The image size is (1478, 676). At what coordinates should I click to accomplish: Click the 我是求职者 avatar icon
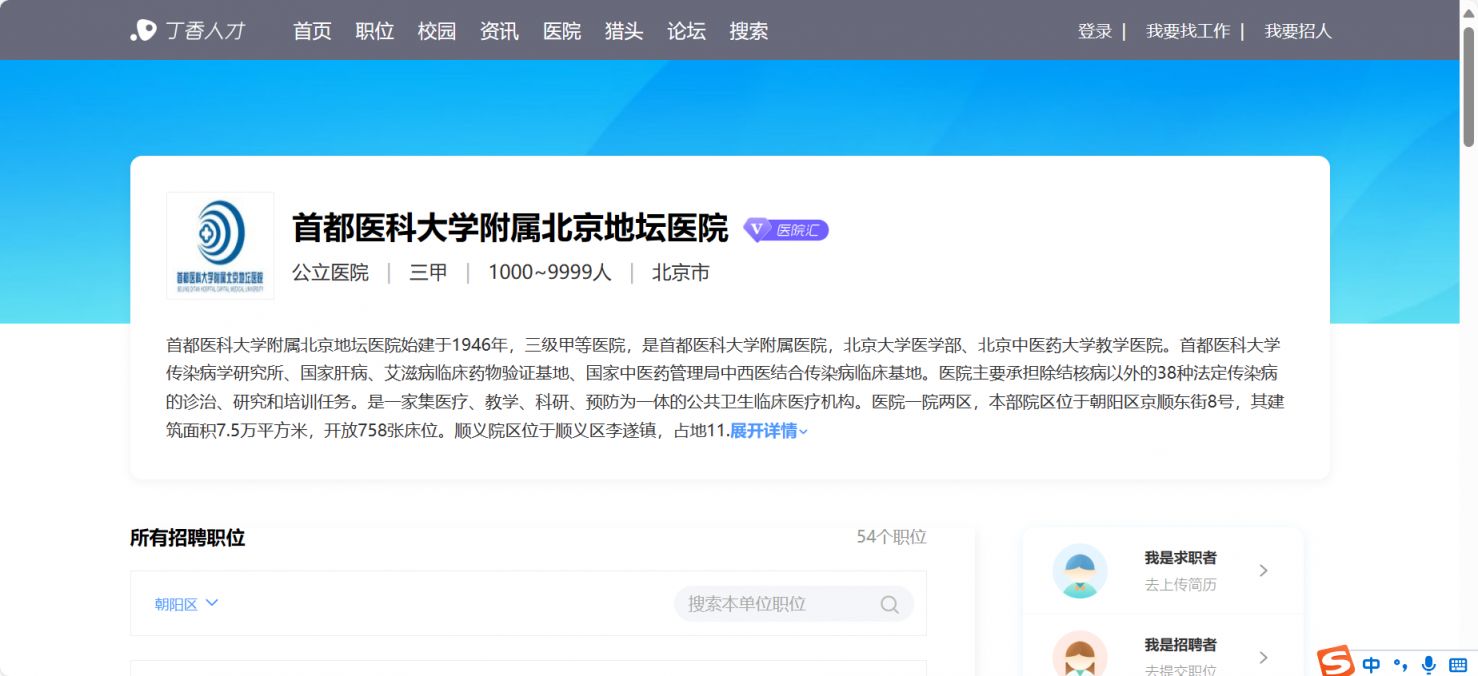pos(1080,571)
